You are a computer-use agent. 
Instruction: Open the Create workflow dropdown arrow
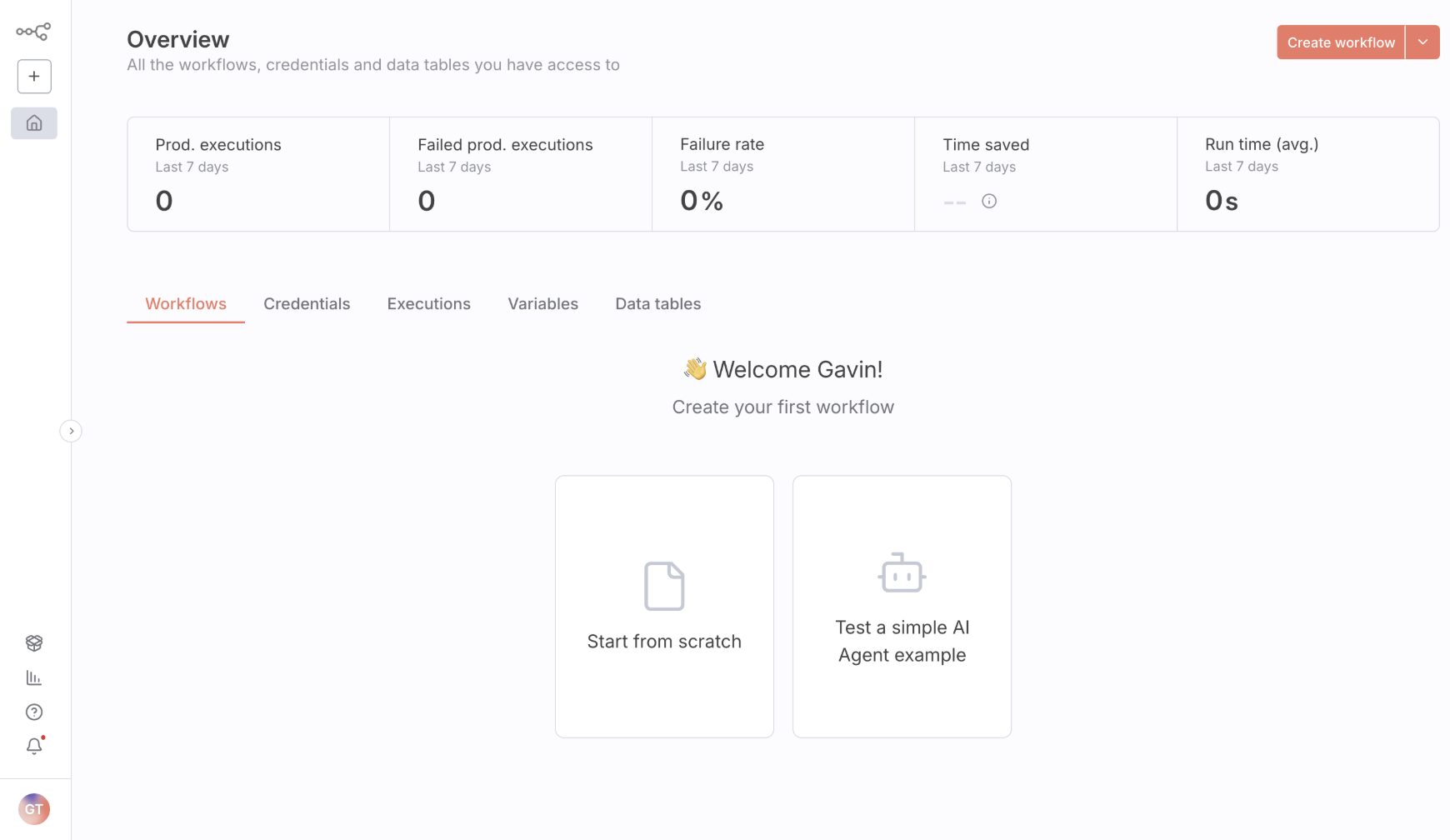1422,42
